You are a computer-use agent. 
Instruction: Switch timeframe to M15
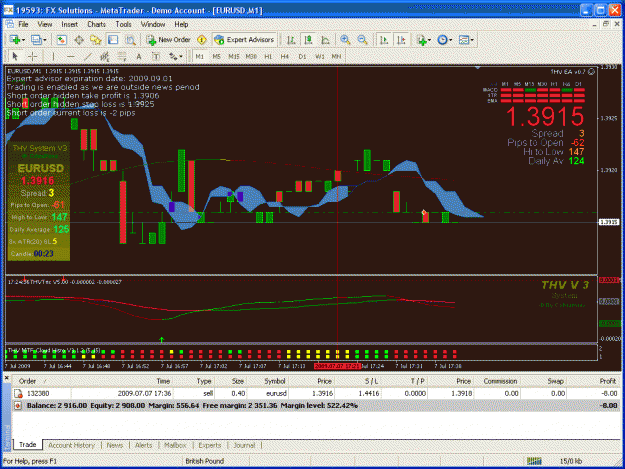point(234,57)
